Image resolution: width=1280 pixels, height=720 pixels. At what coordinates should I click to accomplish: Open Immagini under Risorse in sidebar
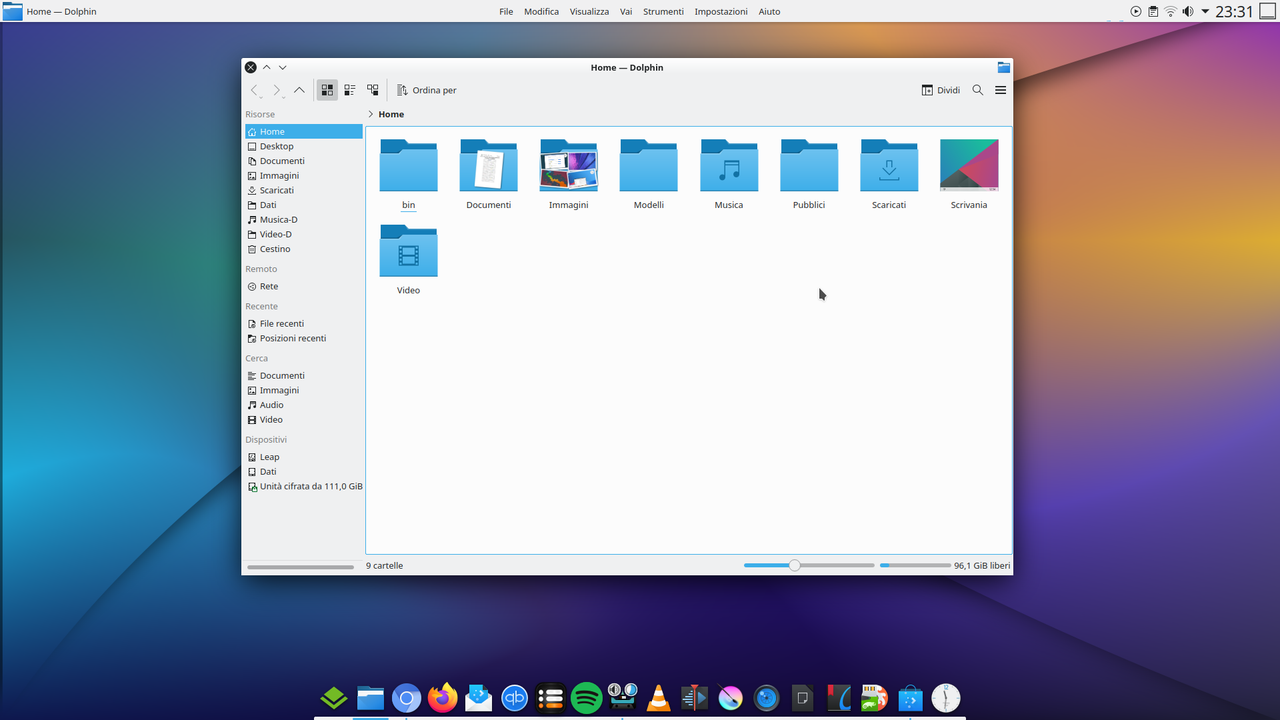click(x=303, y=176)
